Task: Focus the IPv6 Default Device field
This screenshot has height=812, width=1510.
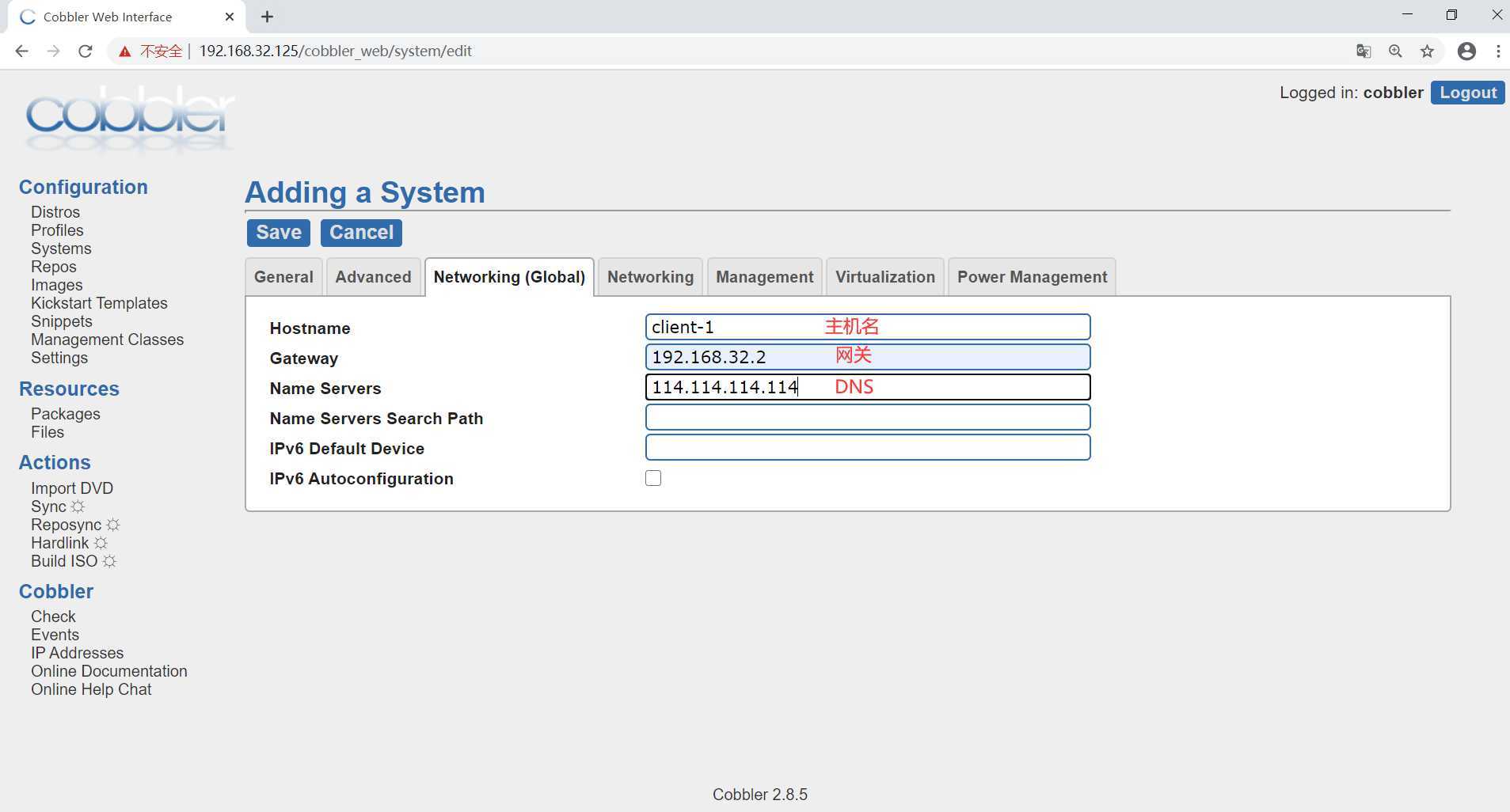Action: coord(868,447)
